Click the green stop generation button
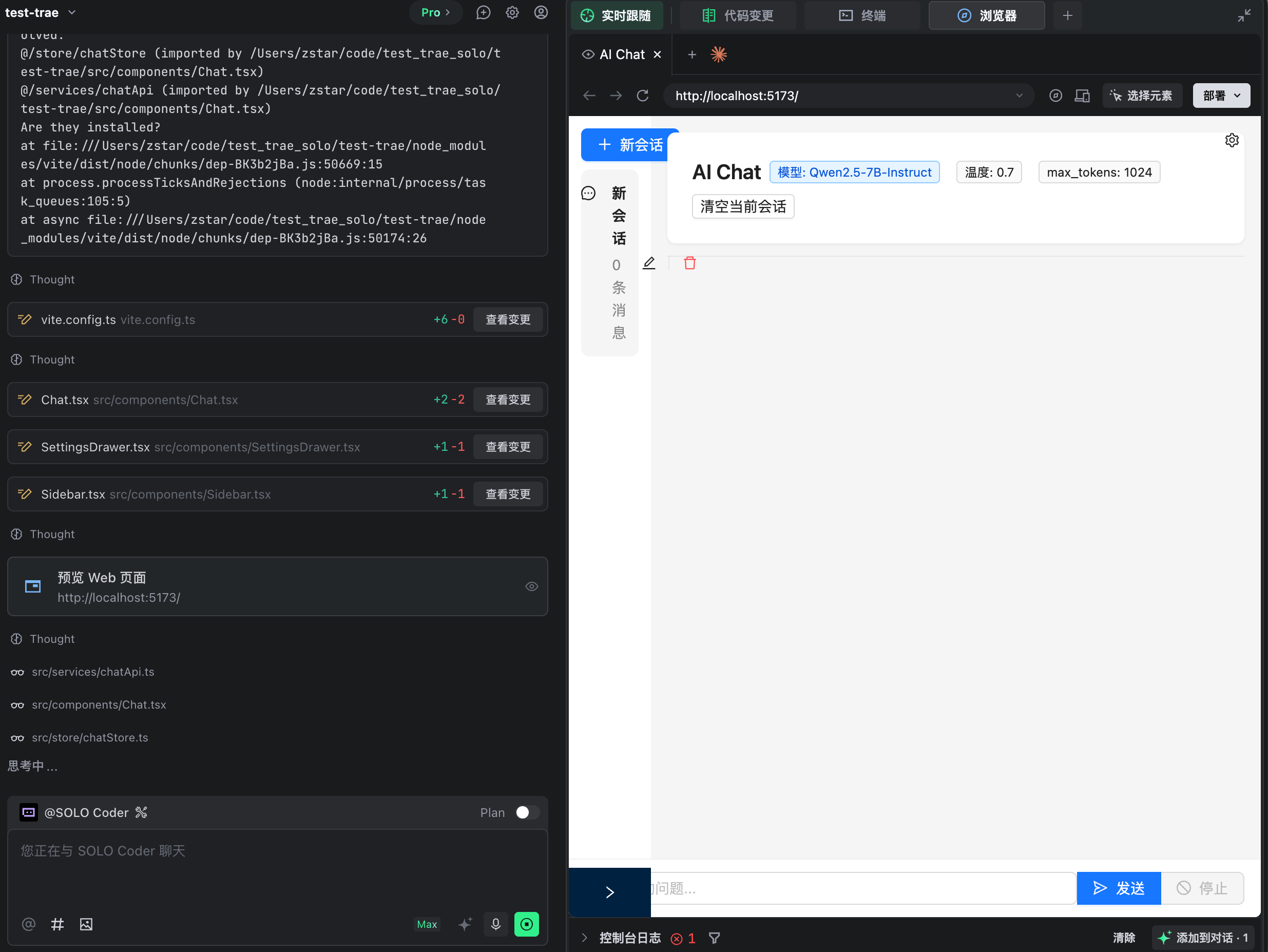 pyautogui.click(x=526, y=924)
